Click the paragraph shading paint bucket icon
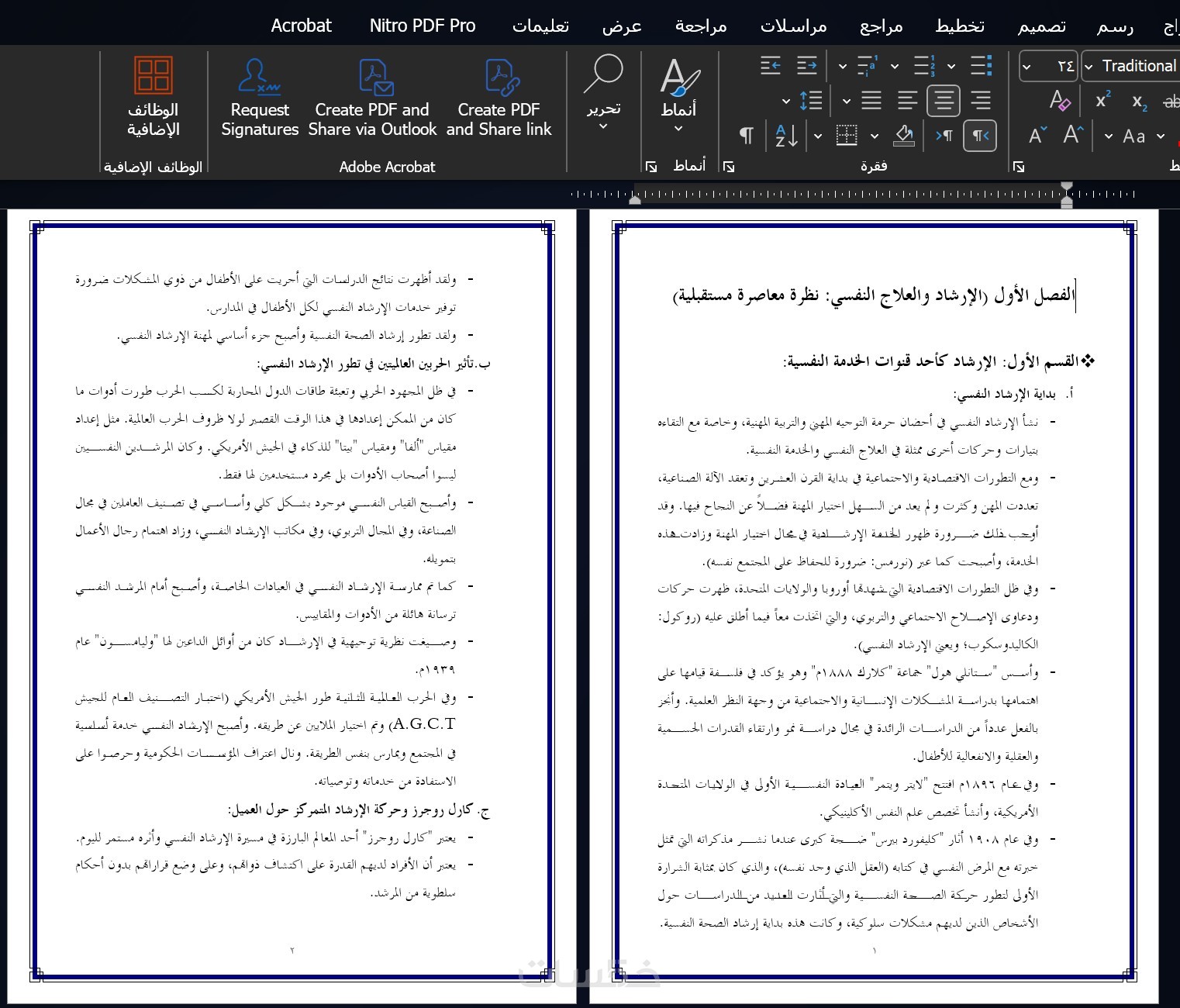Viewport: 1180px width, 1008px height. pyautogui.click(x=904, y=136)
